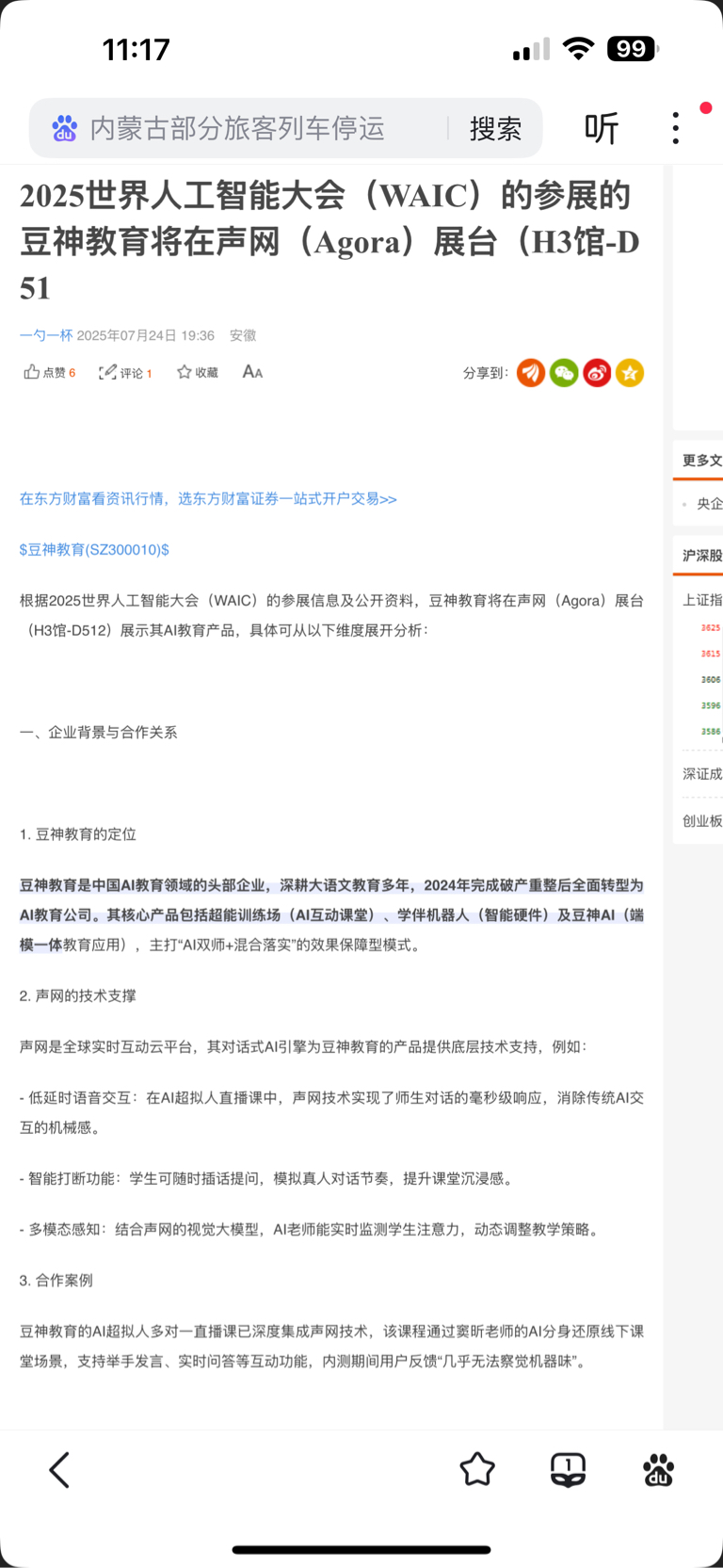This screenshot has width=723, height=1568.
Task: Open the 沪深股 sidebar tab
Action: [701, 556]
